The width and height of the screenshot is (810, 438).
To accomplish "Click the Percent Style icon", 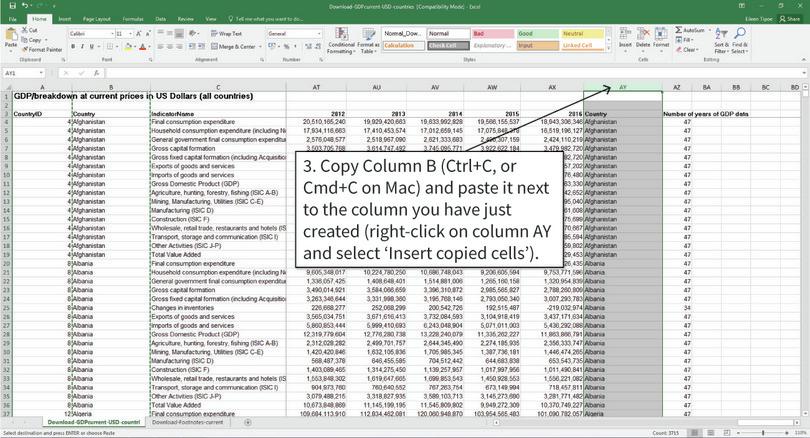I will tap(286, 46).
